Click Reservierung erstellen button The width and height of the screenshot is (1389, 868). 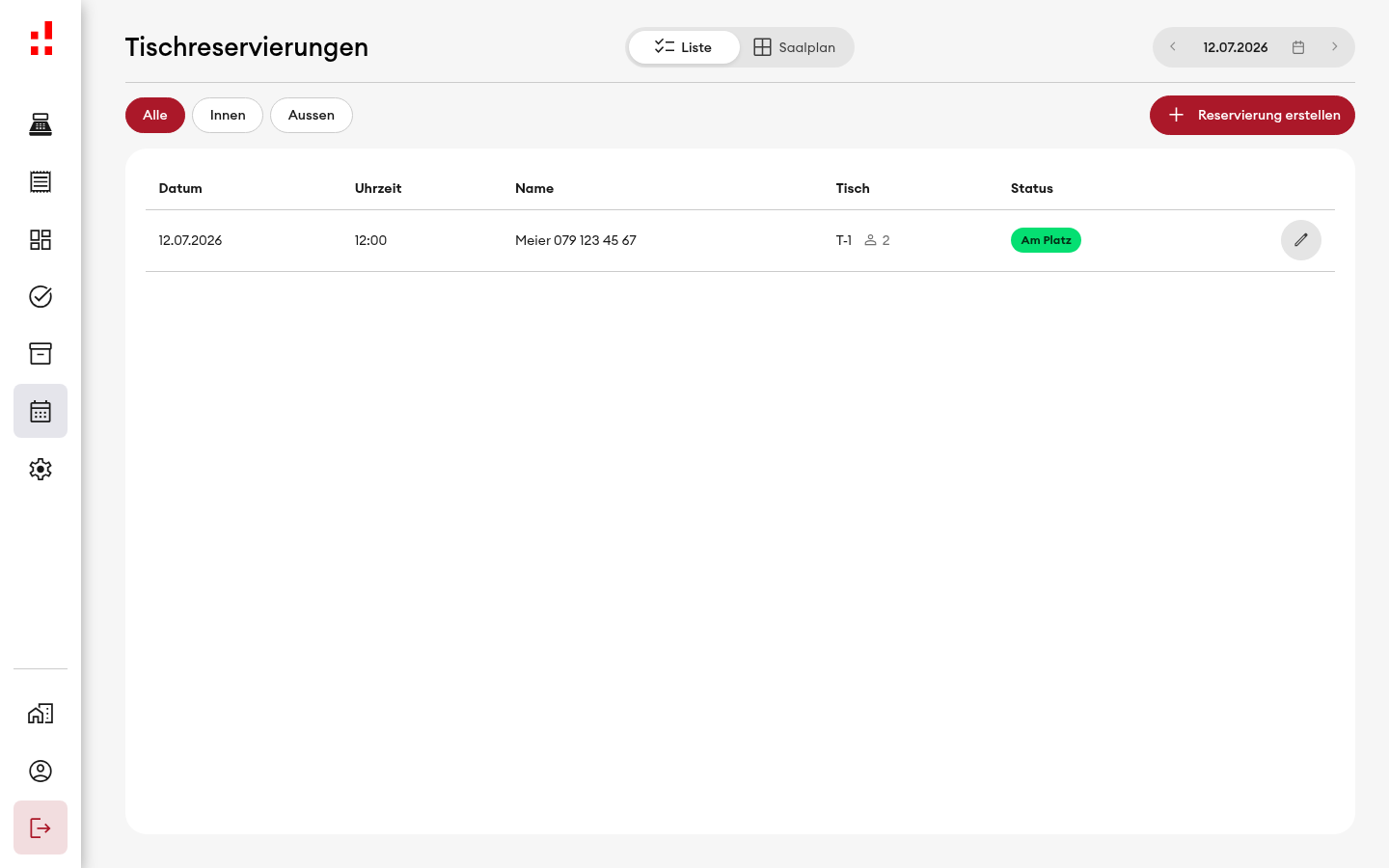pos(1252,115)
